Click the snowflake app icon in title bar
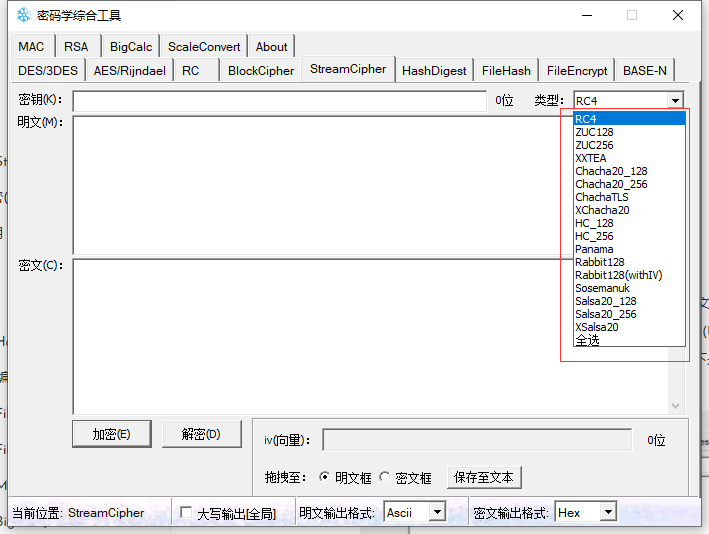Image resolution: width=709 pixels, height=534 pixels. pyautogui.click(x=24, y=15)
